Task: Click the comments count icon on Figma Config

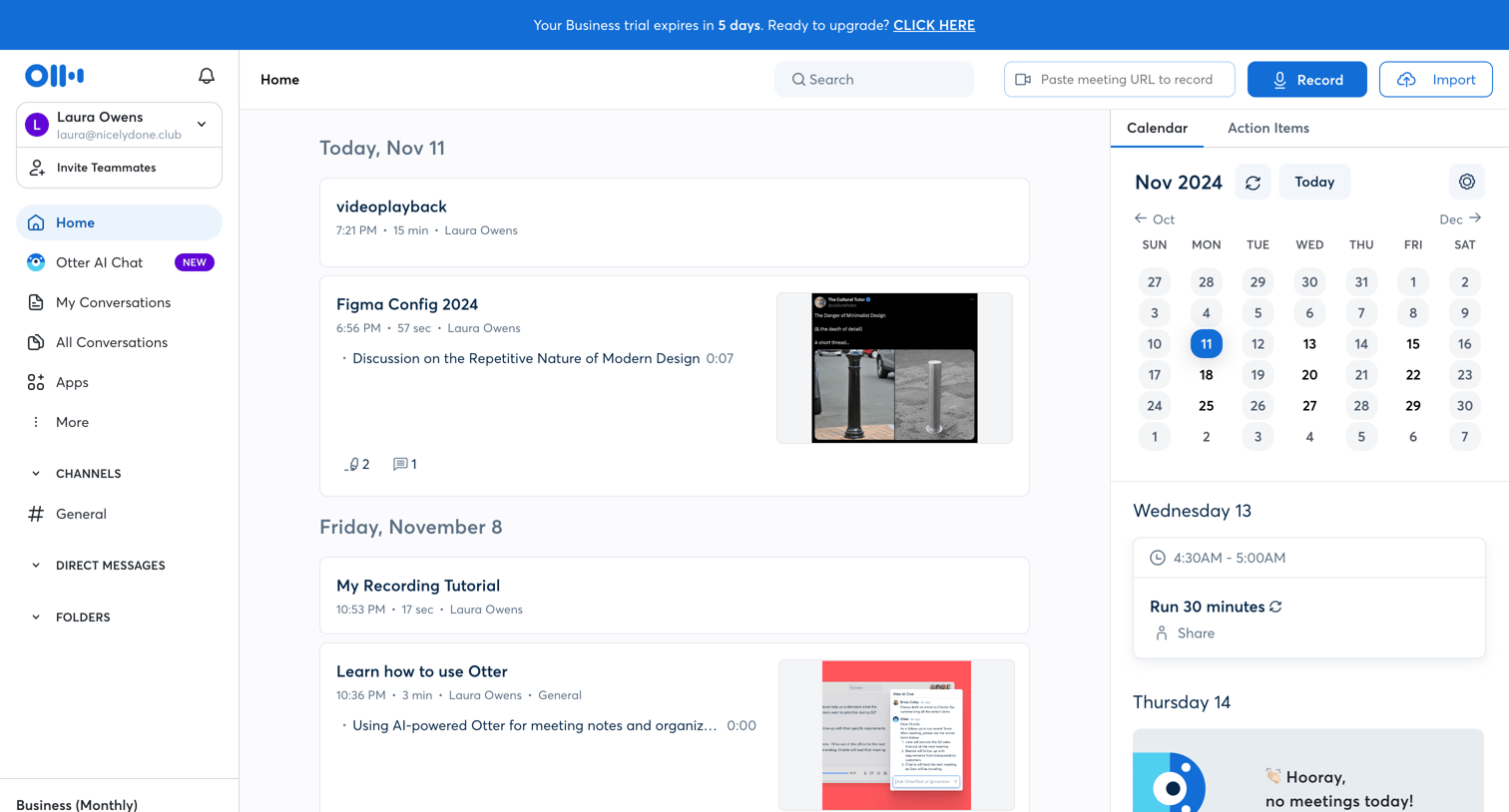Action: coord(400,464)
